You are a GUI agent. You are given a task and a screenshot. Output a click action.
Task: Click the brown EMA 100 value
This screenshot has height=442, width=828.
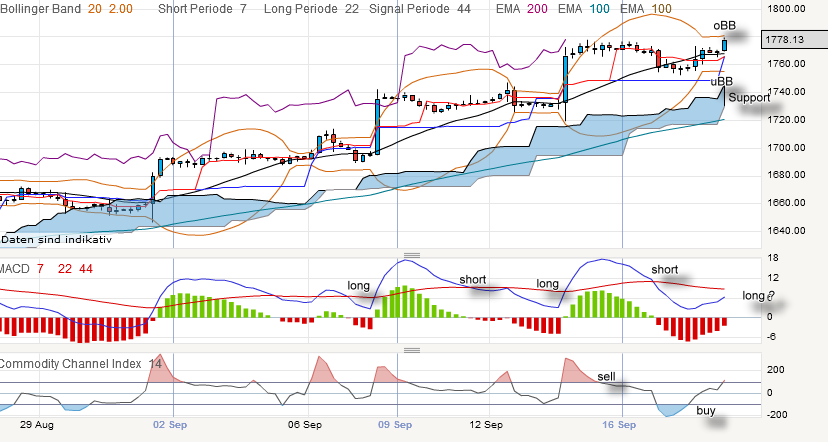pos(661,9)
